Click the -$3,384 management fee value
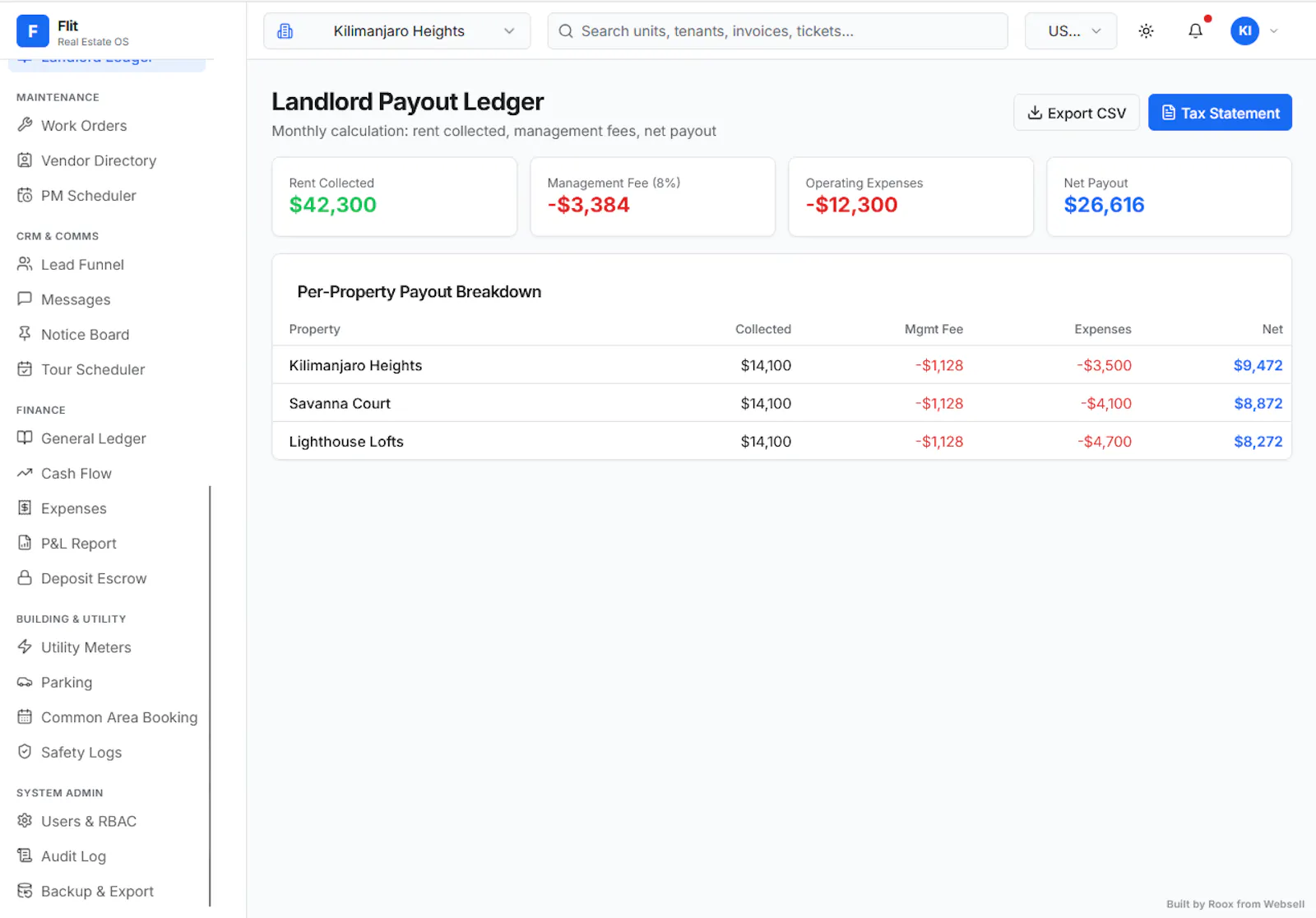This screenshot has width=1316, height=918. [x=588, y=205]
